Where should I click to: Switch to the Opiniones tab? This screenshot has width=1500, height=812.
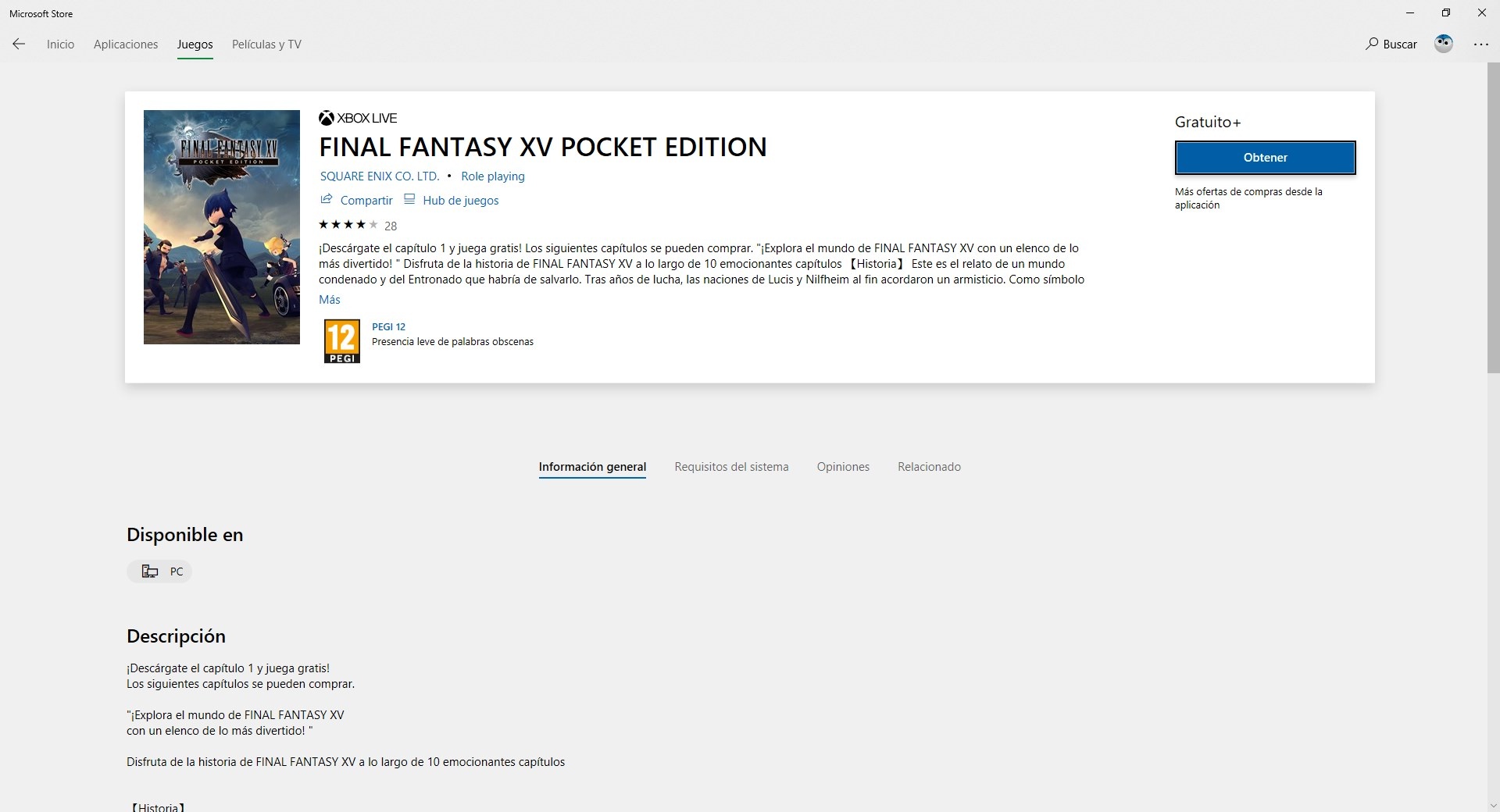point(843,467)
